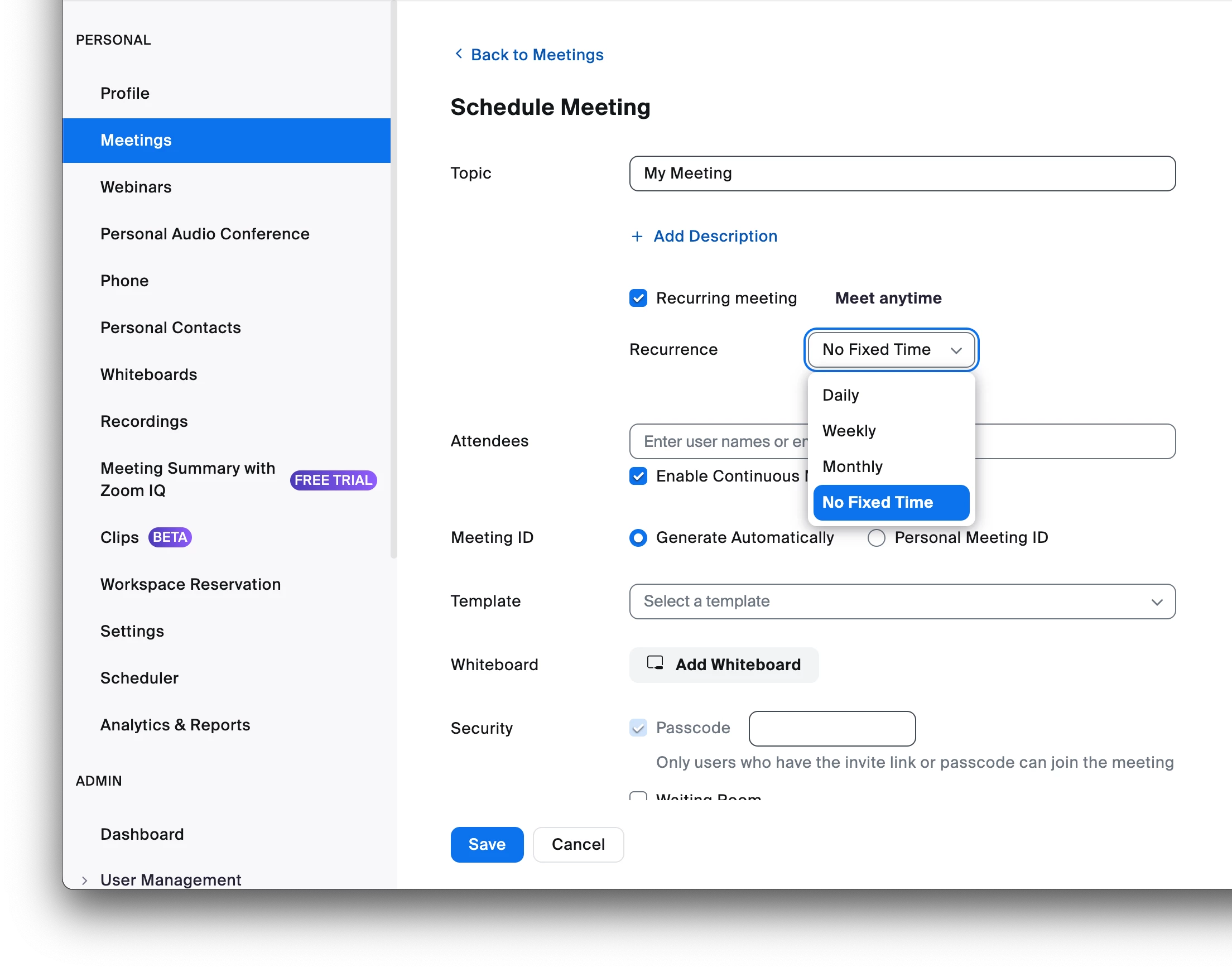Expand the User Management section
This screenshot has height=972, width=1232.
[85, 880]
